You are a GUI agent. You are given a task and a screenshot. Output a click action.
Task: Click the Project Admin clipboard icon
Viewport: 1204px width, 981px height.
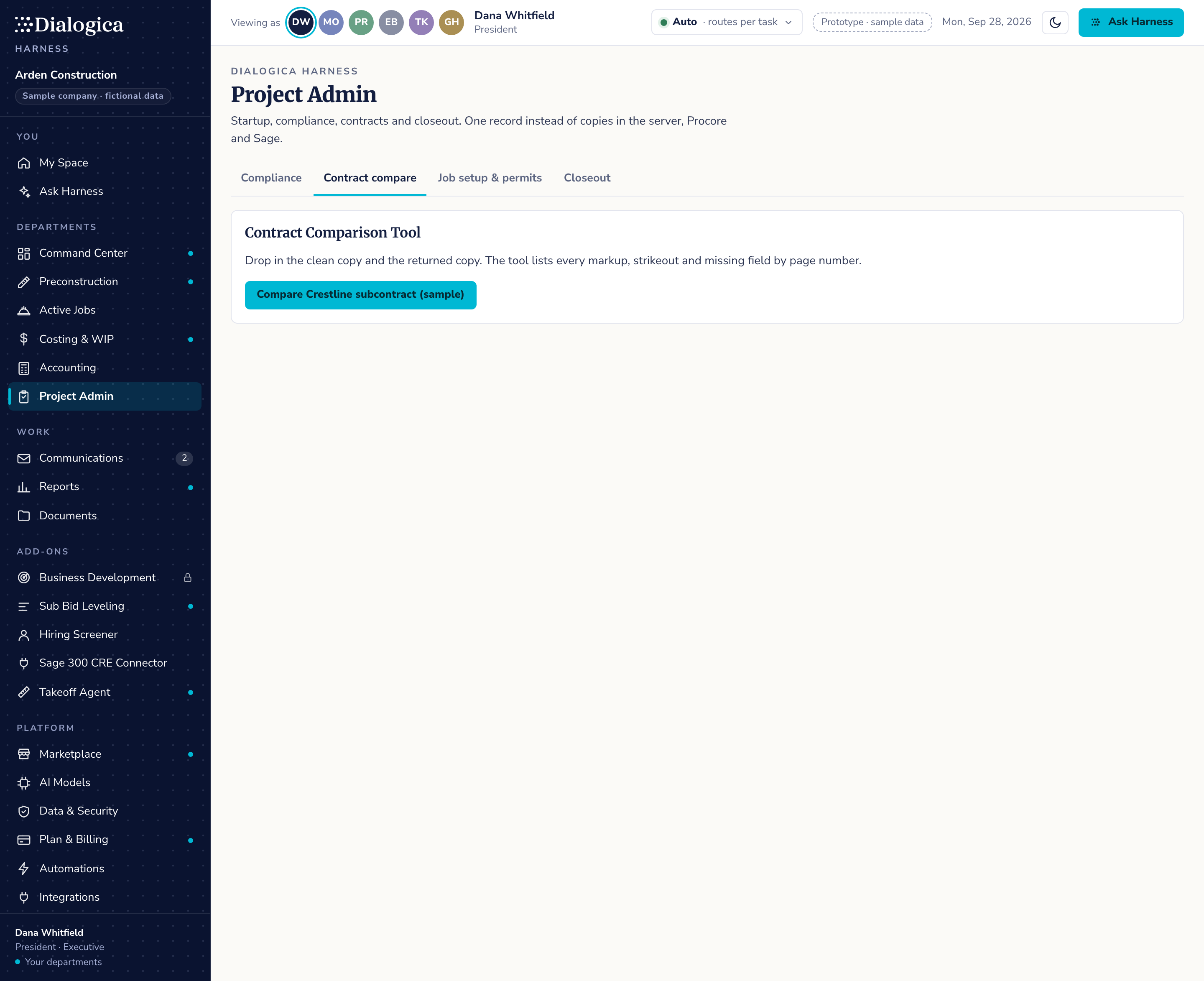coord(24,397)
